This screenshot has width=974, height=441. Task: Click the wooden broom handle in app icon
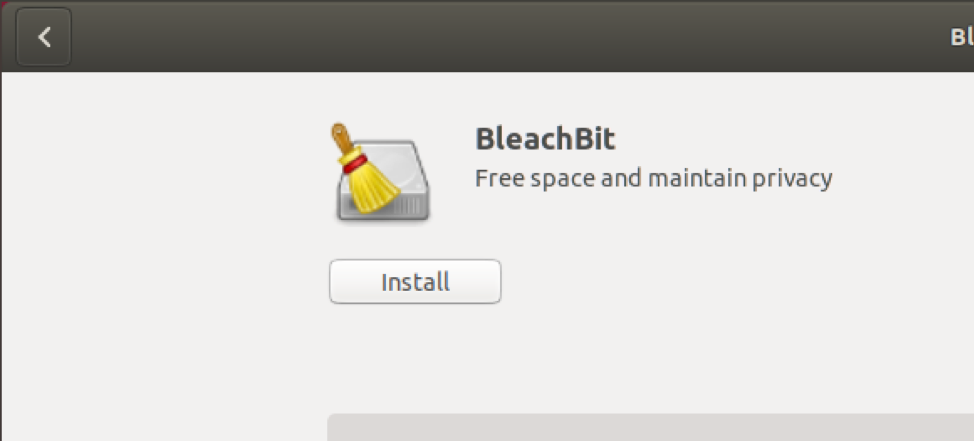tap(342, 138)
